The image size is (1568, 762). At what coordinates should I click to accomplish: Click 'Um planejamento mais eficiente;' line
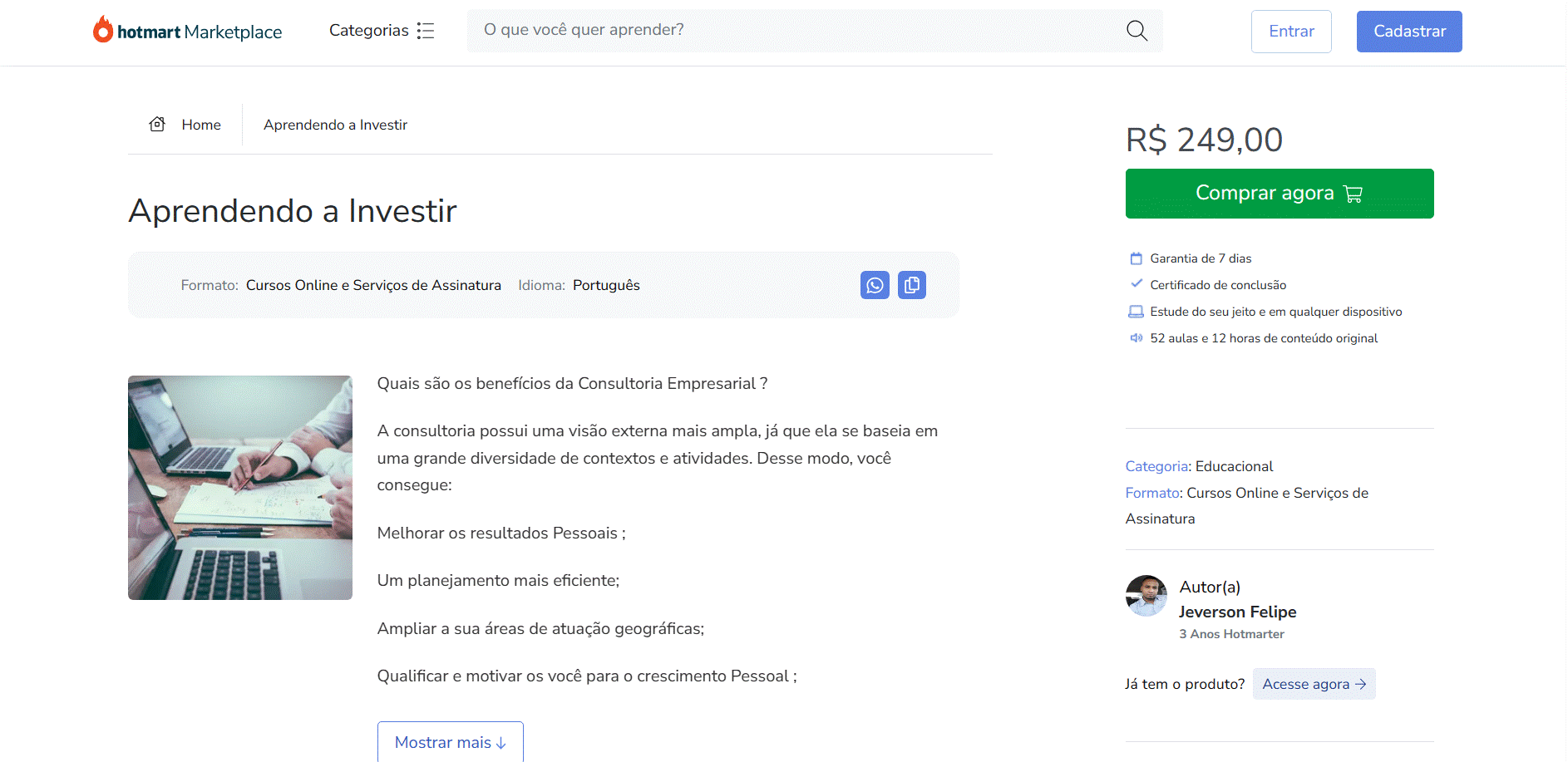498,581
